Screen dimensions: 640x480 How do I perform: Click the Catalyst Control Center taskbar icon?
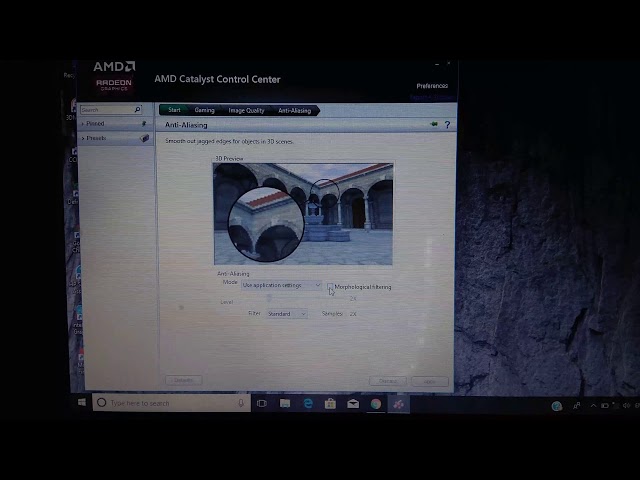(x=398, y=404)
